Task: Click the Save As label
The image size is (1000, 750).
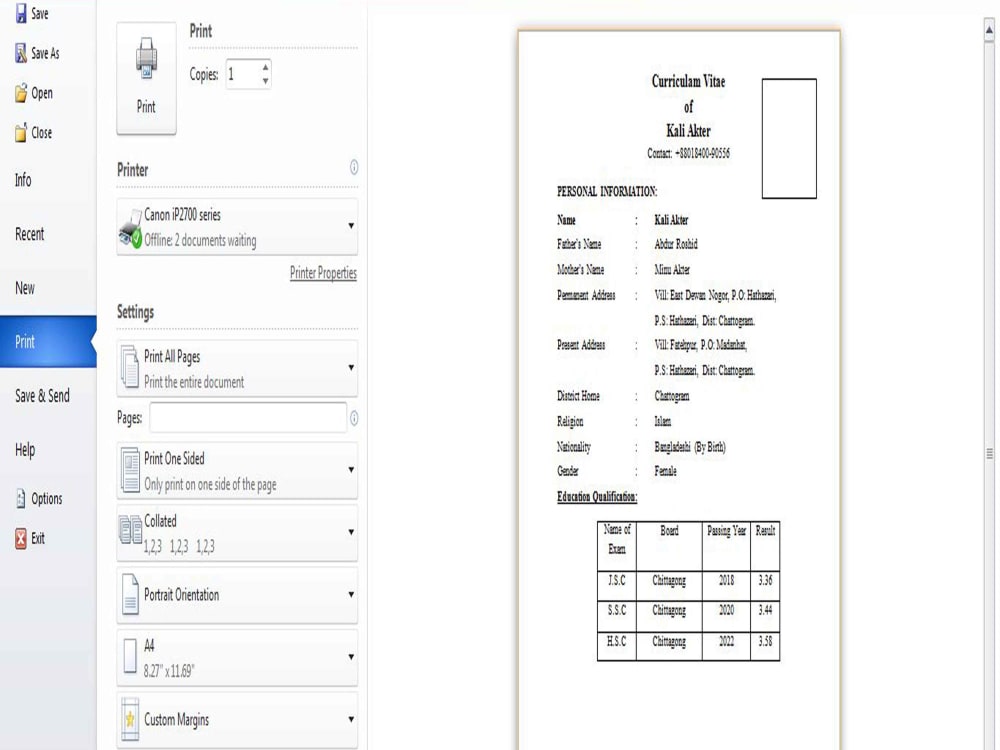Action: (x=45, y=54)
